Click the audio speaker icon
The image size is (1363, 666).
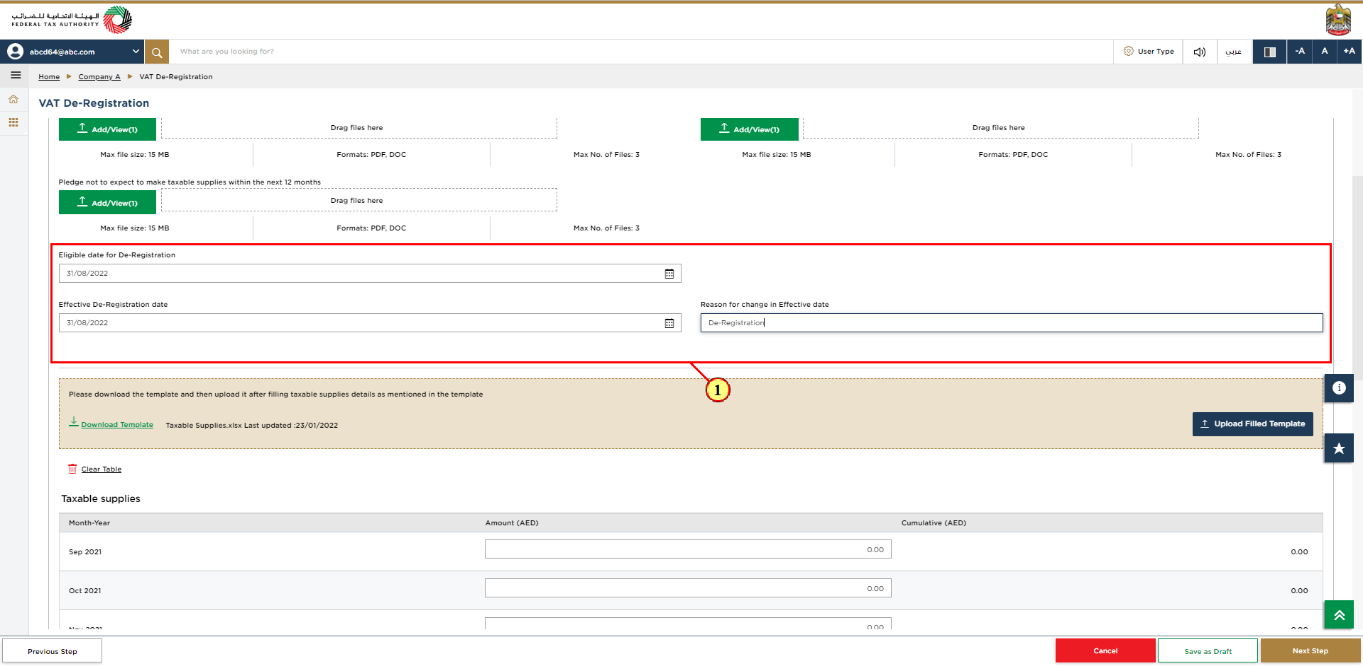(1199, 51)
